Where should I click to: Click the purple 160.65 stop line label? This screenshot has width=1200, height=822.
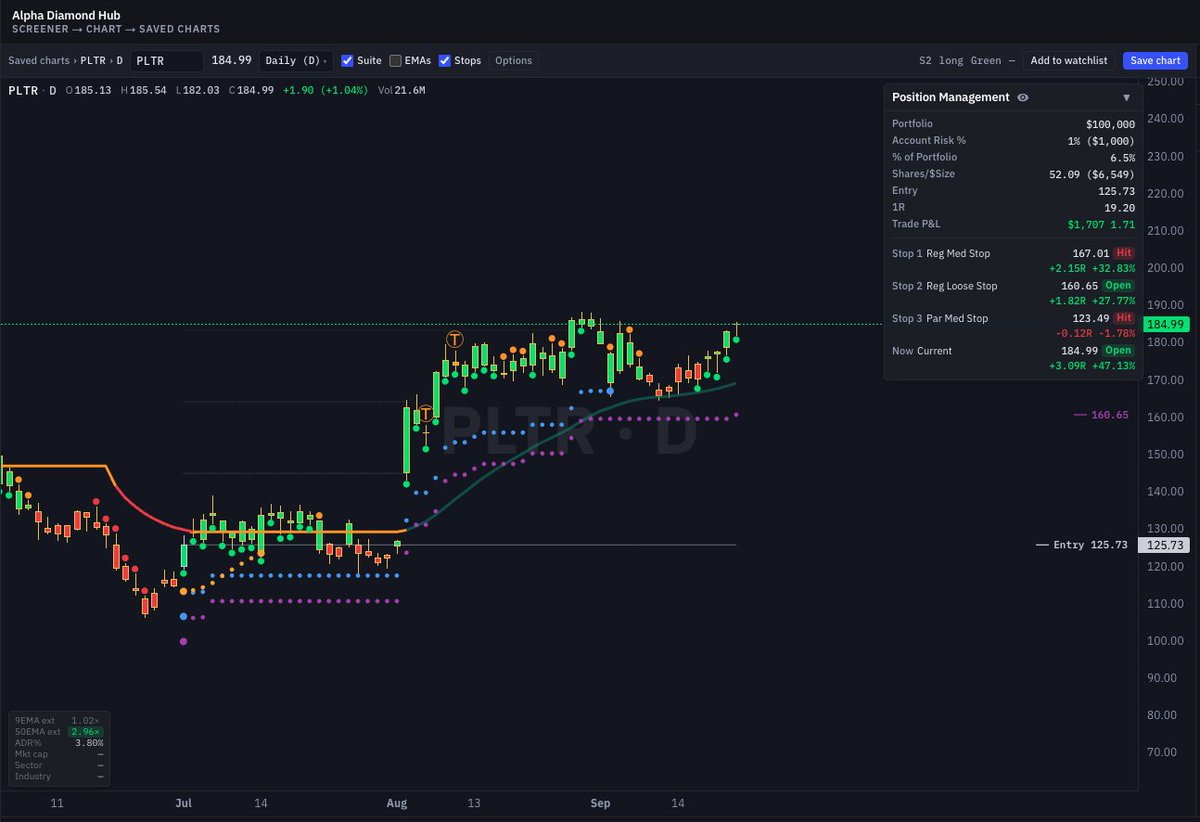(x=1101, y=415)
